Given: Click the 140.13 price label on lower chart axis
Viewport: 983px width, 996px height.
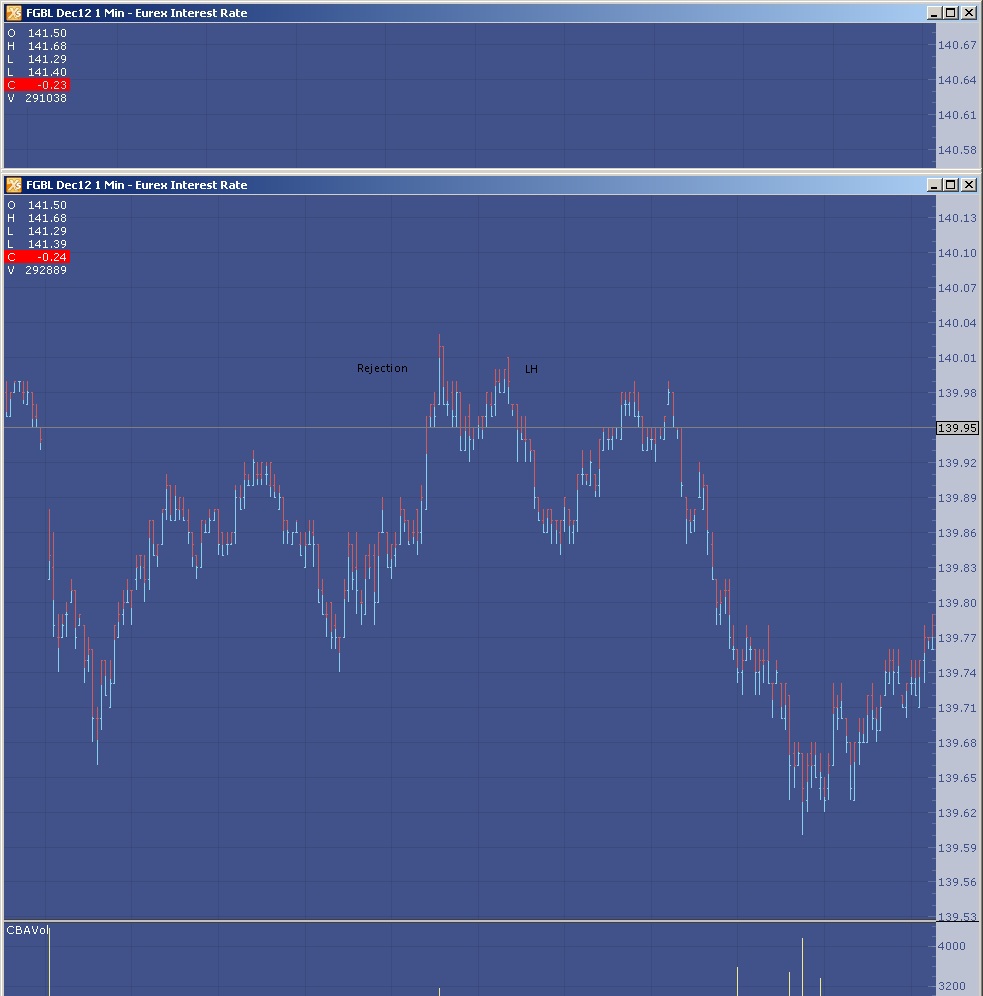Looking at the screenshot, I should tap(957, 218).
